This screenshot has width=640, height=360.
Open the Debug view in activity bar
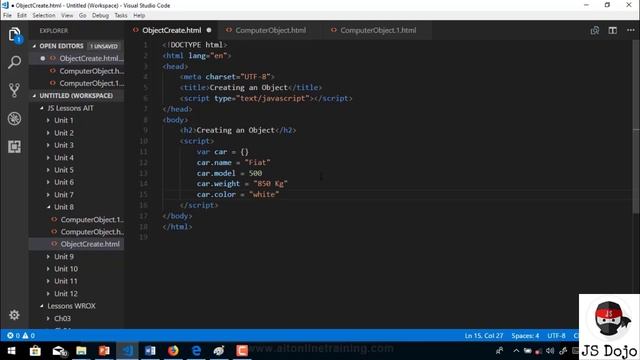[x=14, y=118]
